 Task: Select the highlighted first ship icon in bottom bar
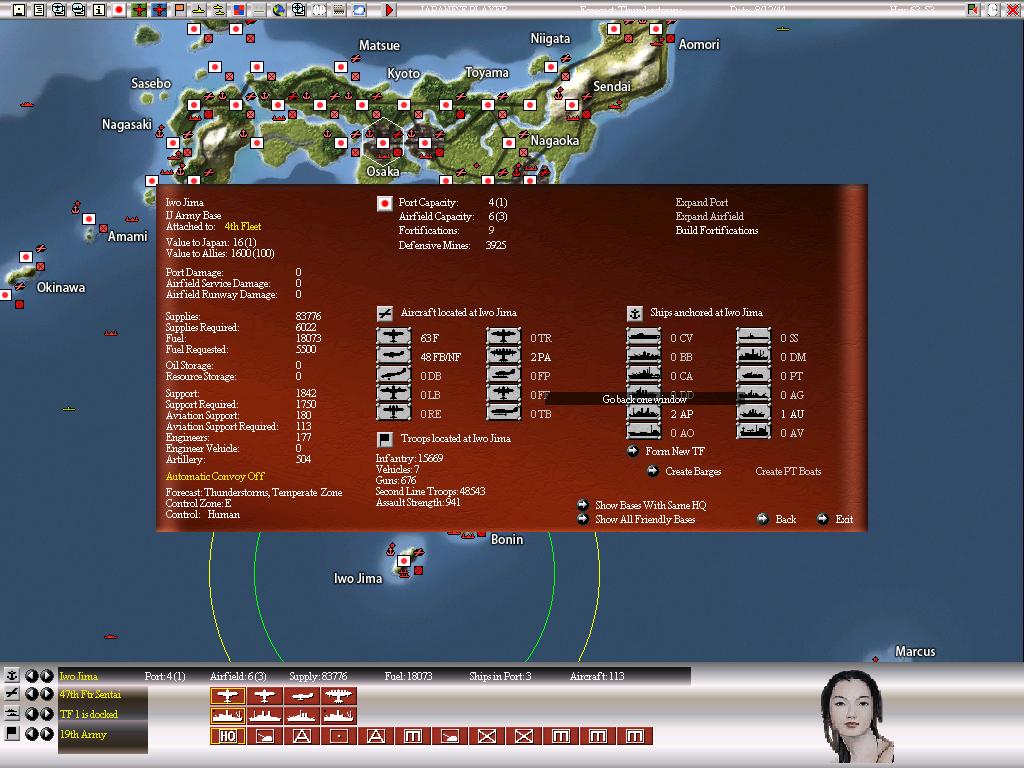[227, 716]
